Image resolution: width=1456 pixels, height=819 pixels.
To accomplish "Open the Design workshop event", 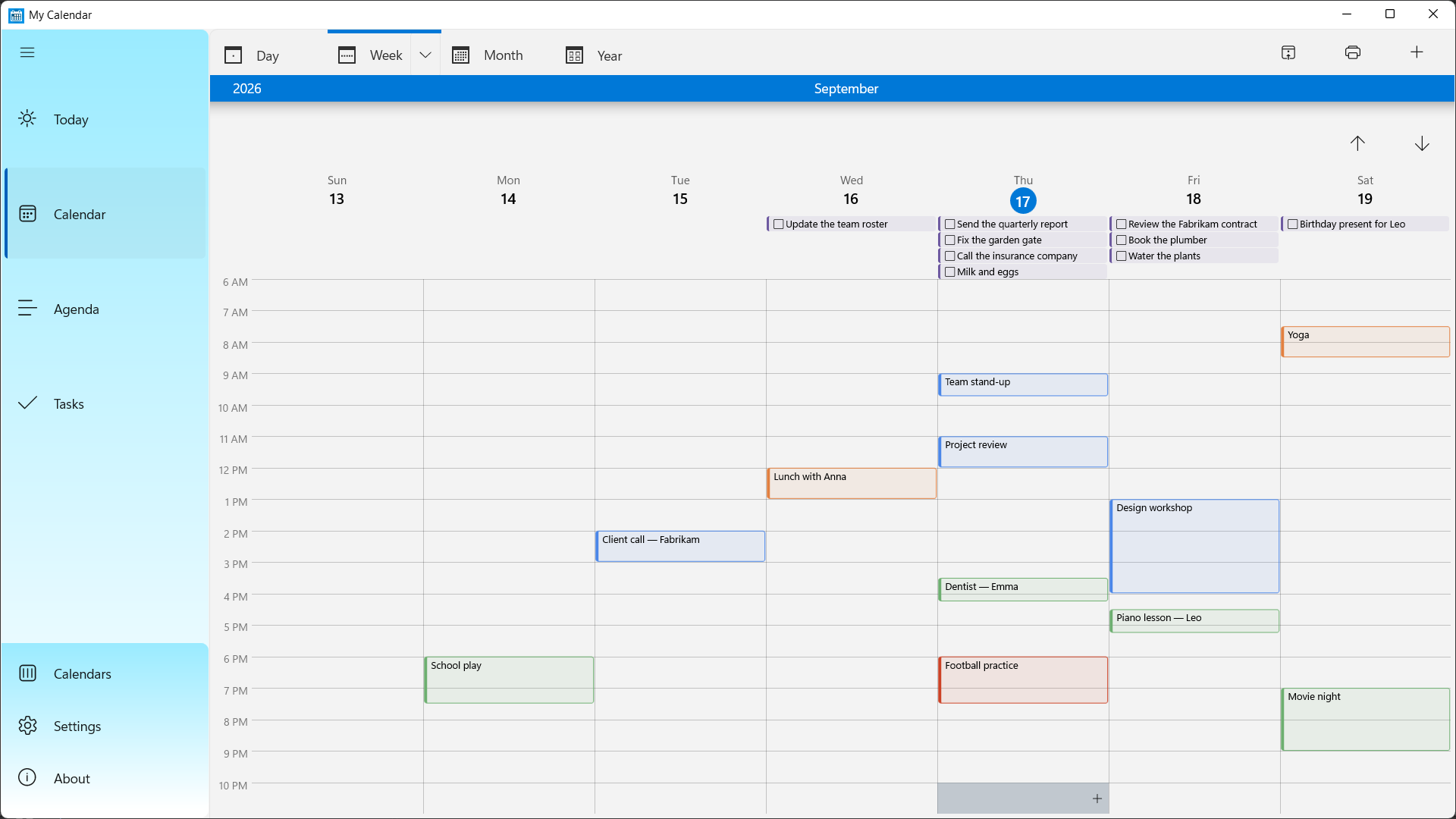I will tap(1194, 546).
